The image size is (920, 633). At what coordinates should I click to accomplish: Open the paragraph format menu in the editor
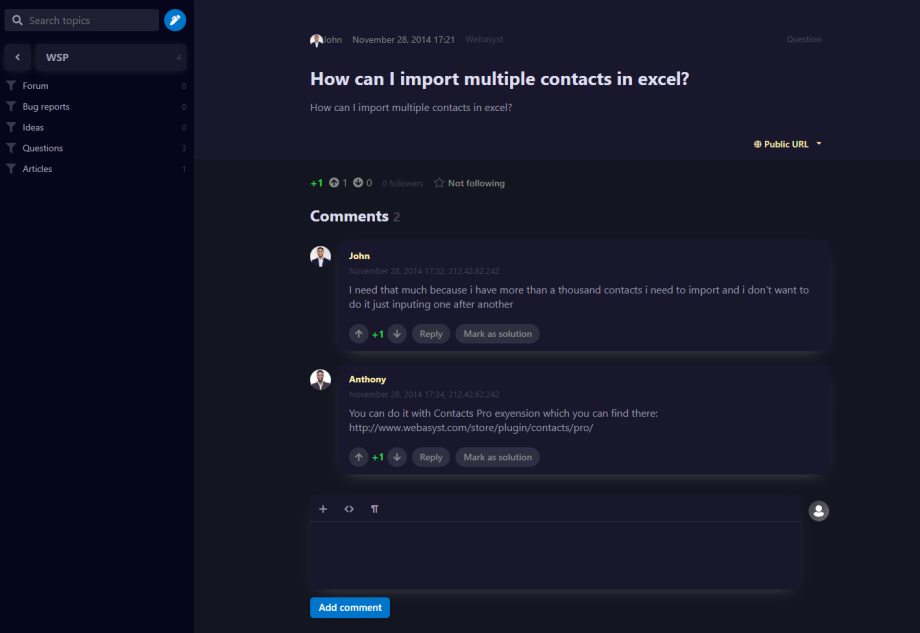click(x=375, y=509)
